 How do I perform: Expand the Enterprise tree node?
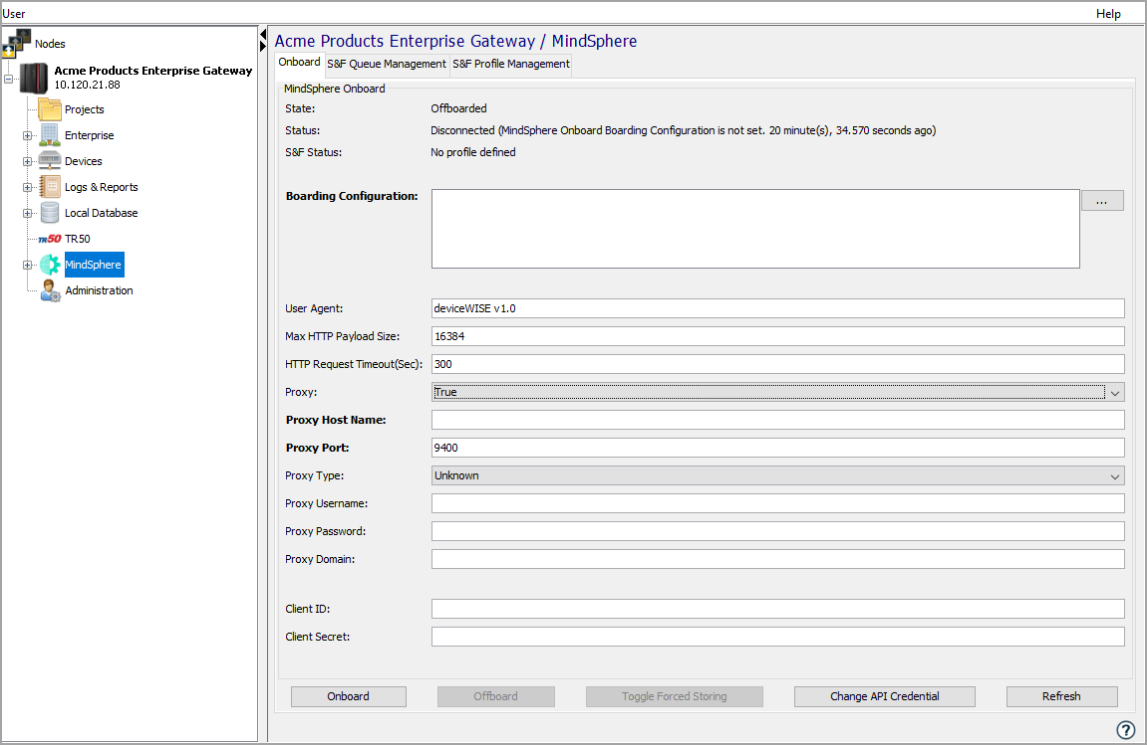27,135
